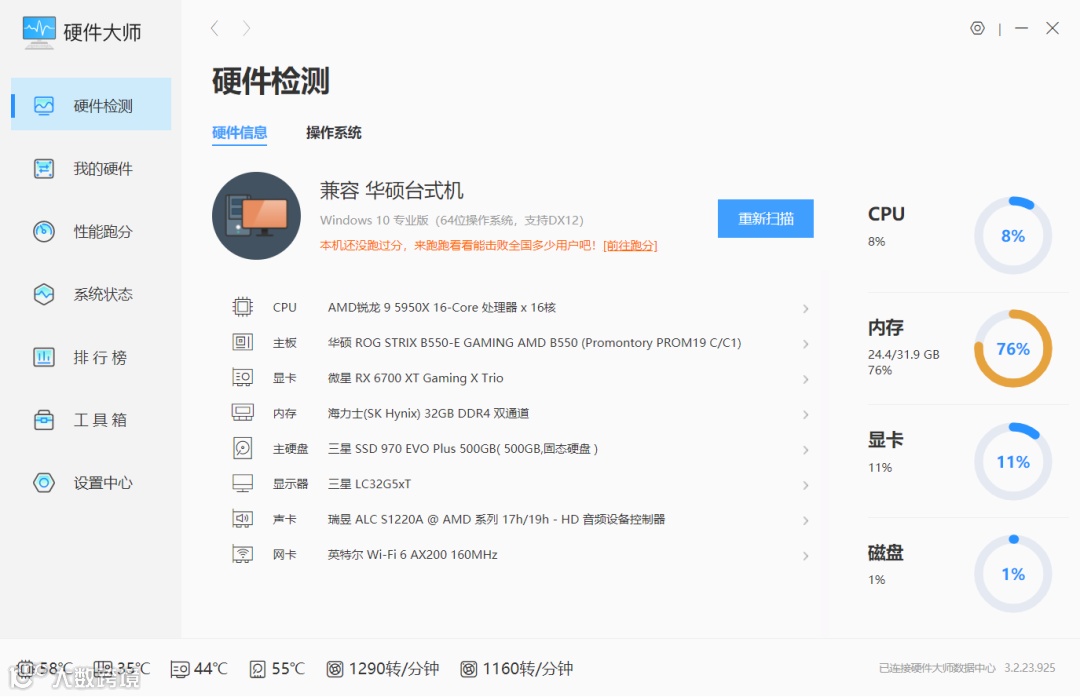Expand 三星 SSD 970 EVO Plus chevron
1080x697 pixels.
click(805, 450)
